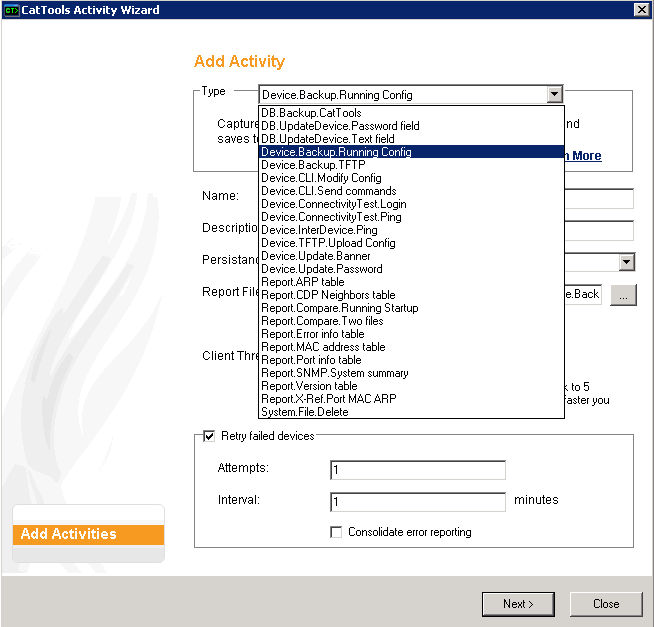654x627 pixels.
Task: Select Device.CLI.Modify Config option
Action: pos(411,178)
